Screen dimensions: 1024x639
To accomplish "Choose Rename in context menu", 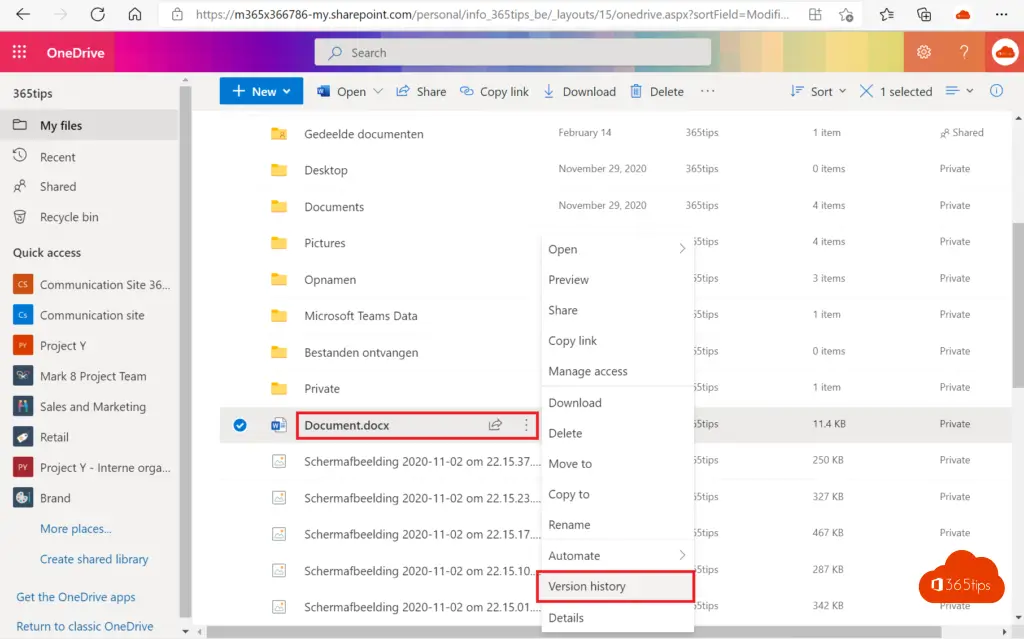I will [x=617, y=525].
